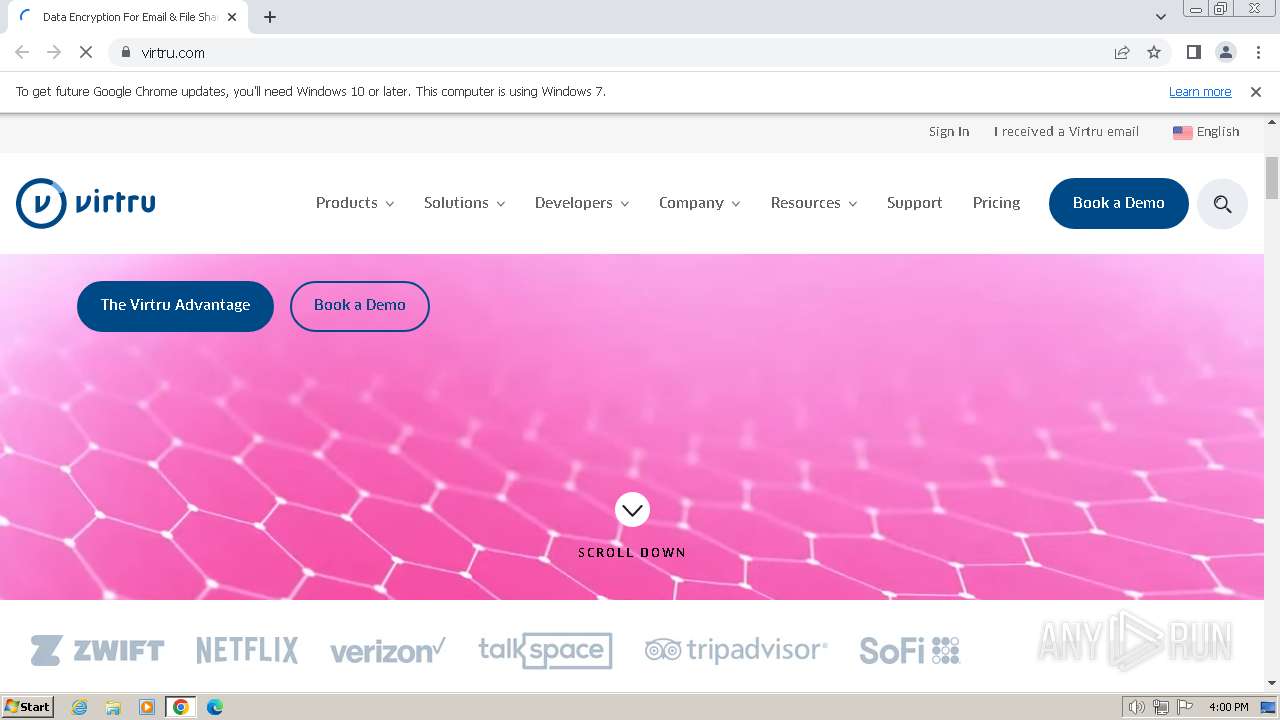Expand the Solutions menu
The image size is (1280, 720).
[x=464, y=203]
